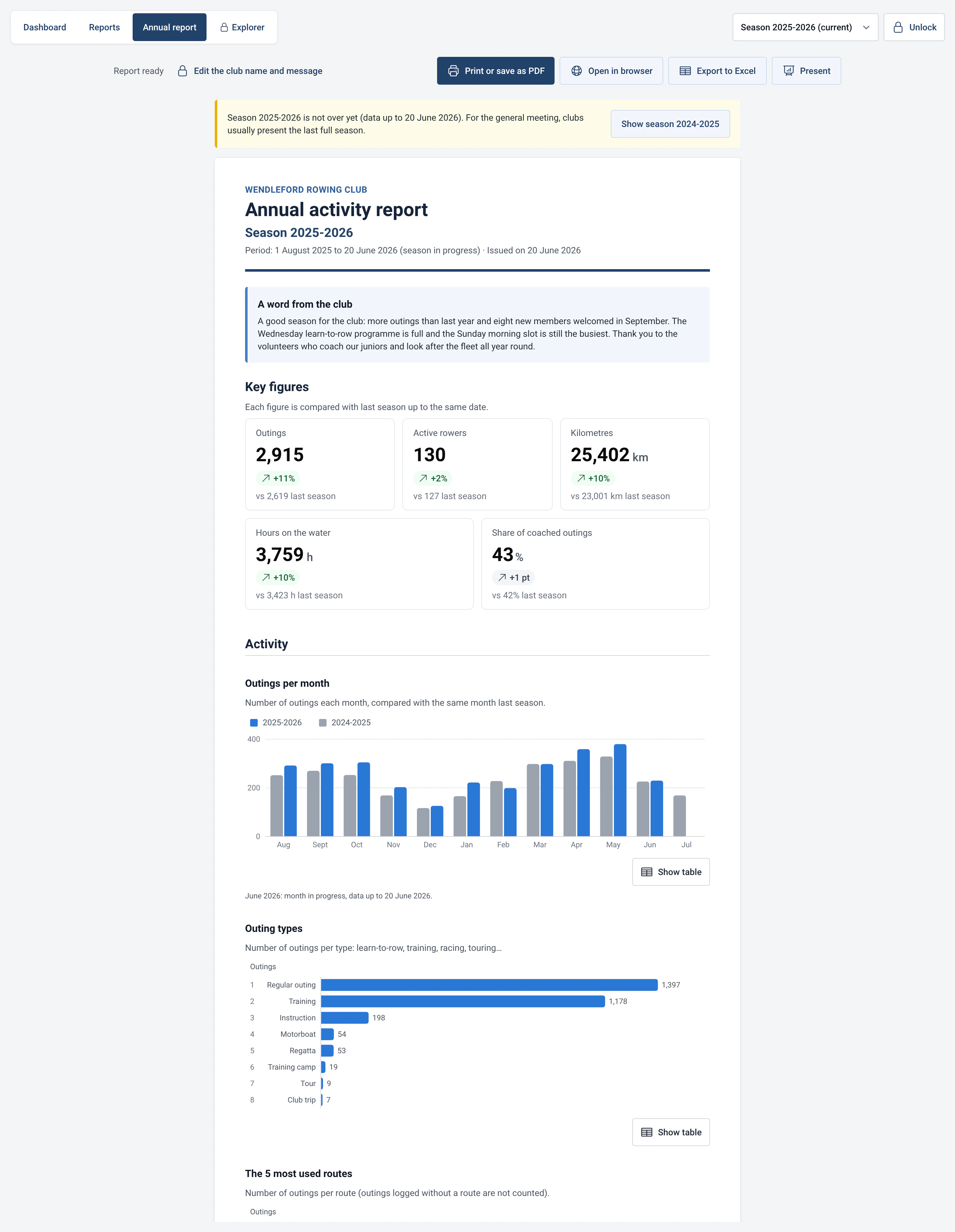The height and width of the screenshot is (1232, 955).
Task: Click the printer icon on Print button
Action: click(x=453, y=71)
